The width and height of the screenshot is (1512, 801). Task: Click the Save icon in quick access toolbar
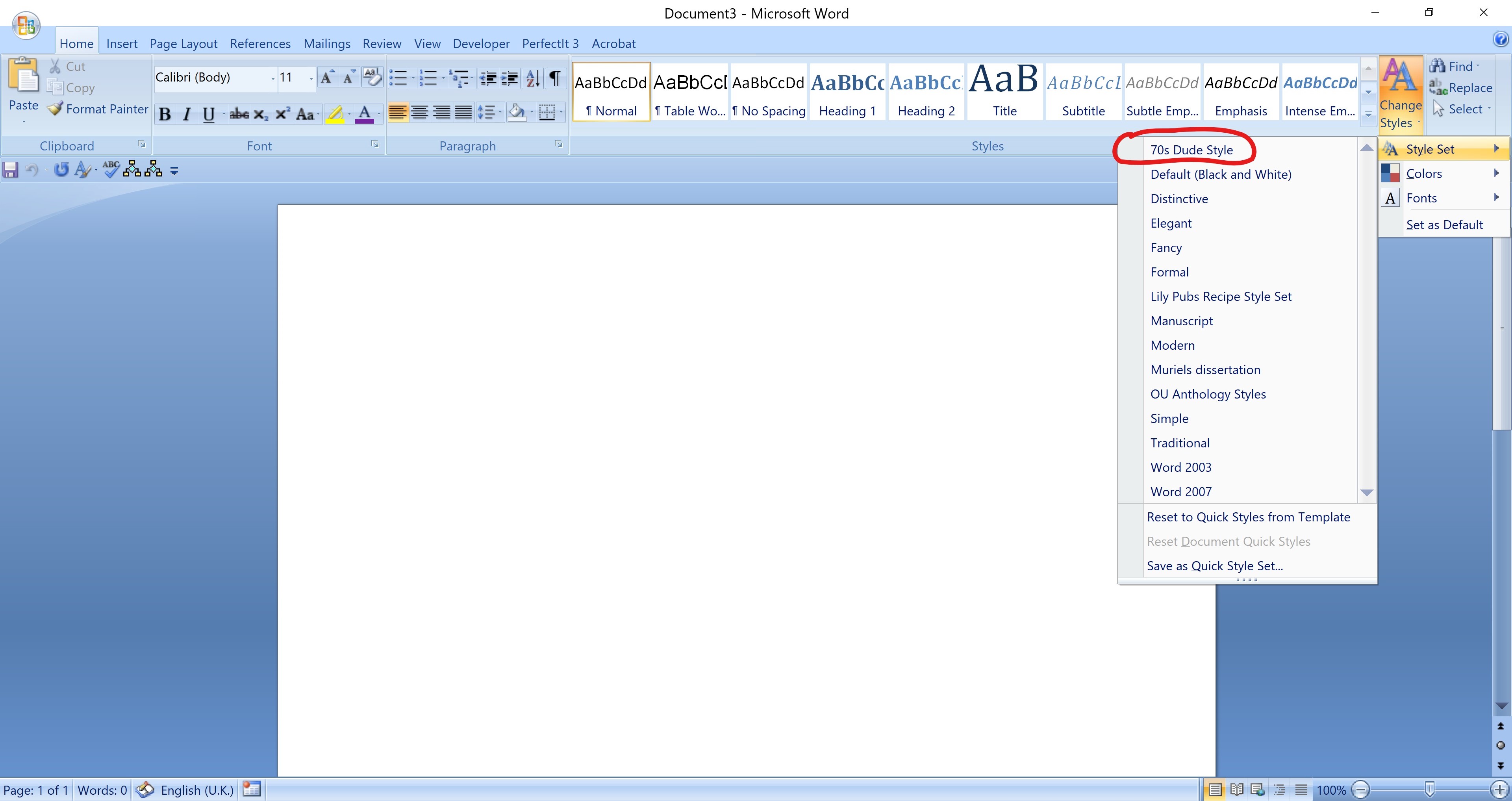11,170
